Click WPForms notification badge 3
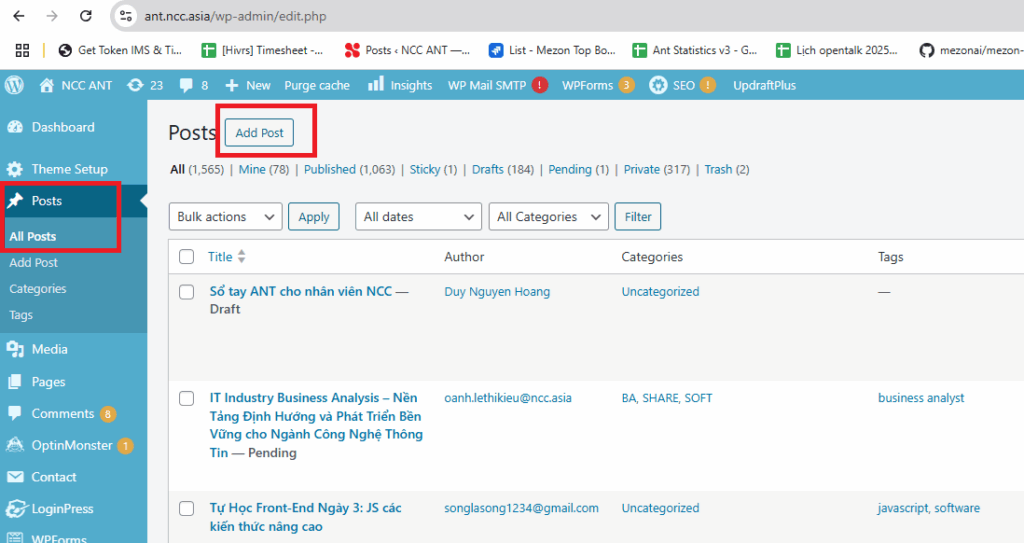1024x543 pixels. [626, 85]
